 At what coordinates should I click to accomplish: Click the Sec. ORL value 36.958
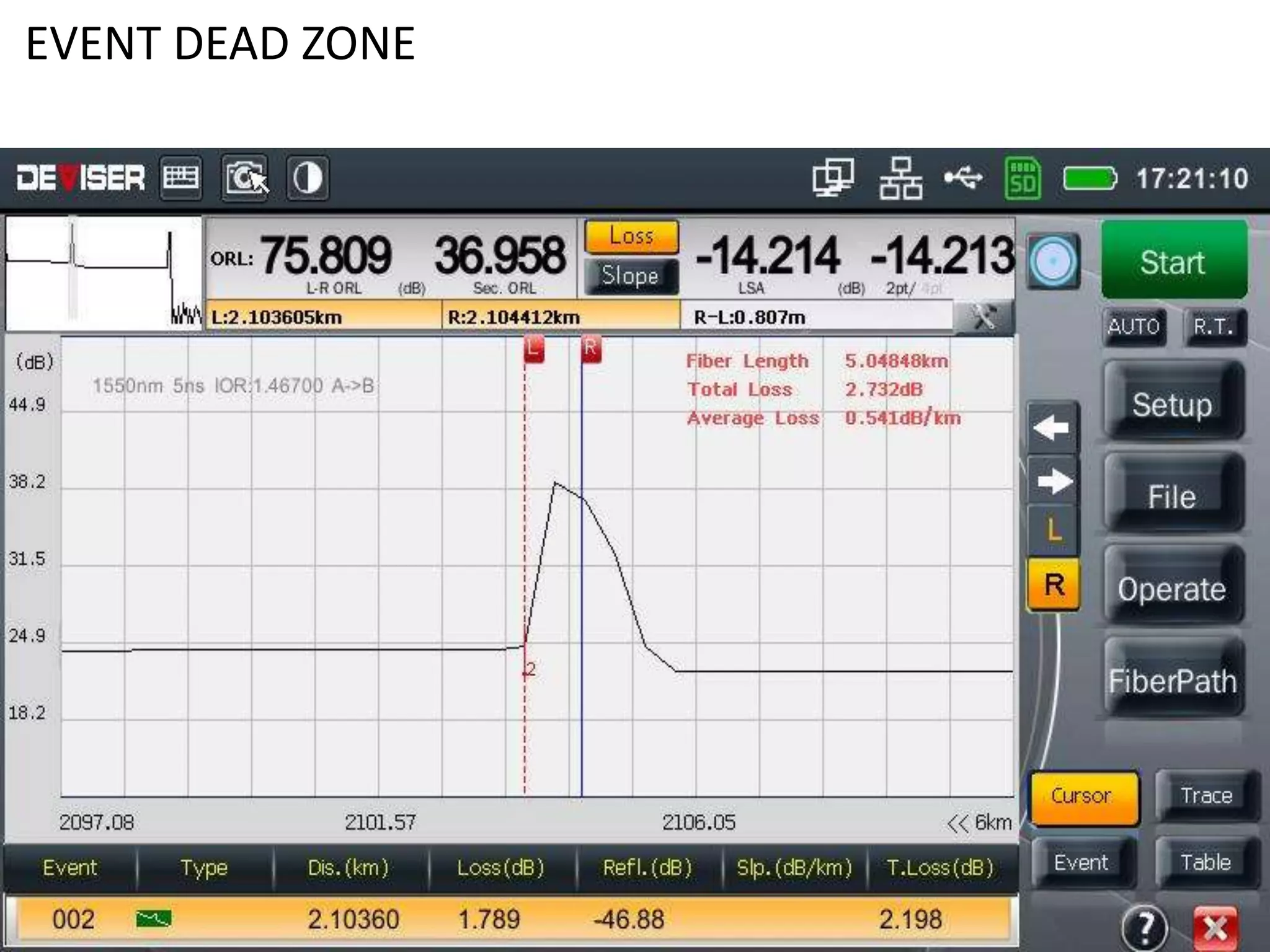[x=500, y=255]
